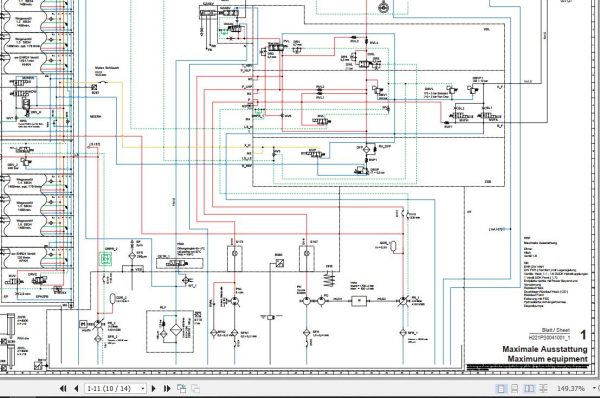The height and width of the screenshot is (398, 600).
Task: Go to the next page
Action: pyautogui.click(x=154, y=388)
